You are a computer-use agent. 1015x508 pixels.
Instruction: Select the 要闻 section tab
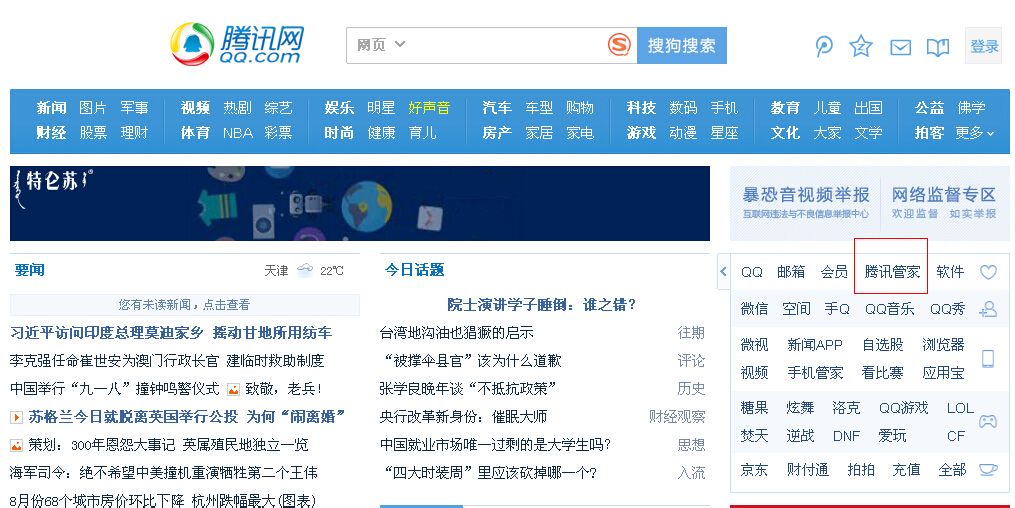[30, 270]
